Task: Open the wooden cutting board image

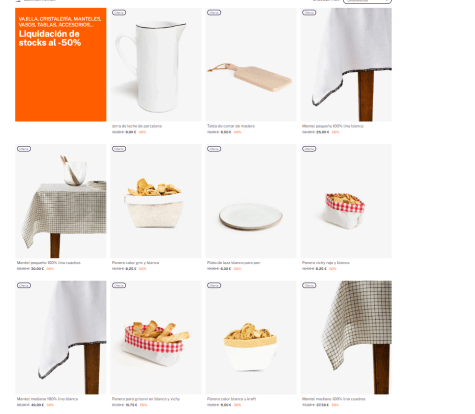Action: pos(251,65)
